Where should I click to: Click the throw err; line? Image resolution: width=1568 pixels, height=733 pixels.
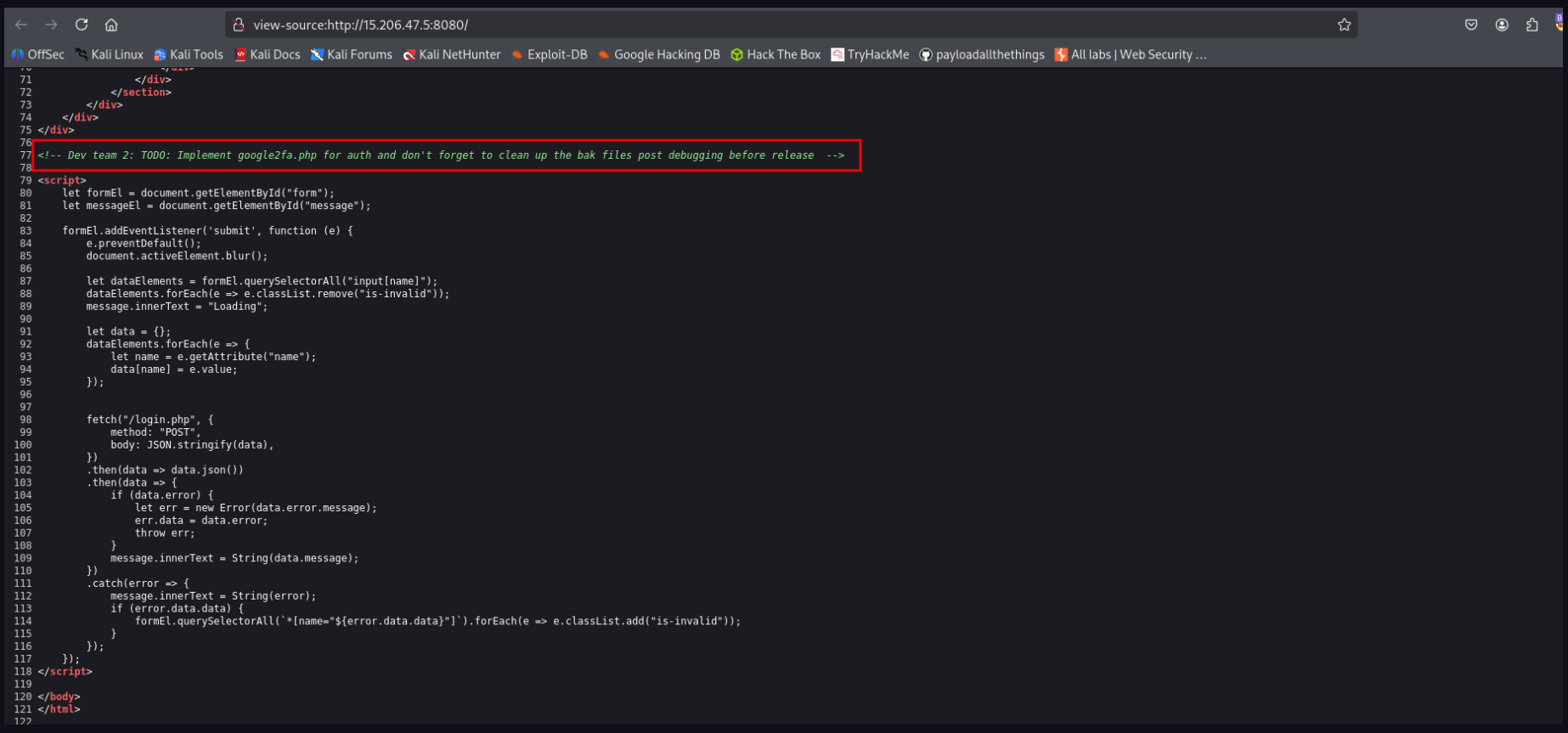click(x=165, y=533)
